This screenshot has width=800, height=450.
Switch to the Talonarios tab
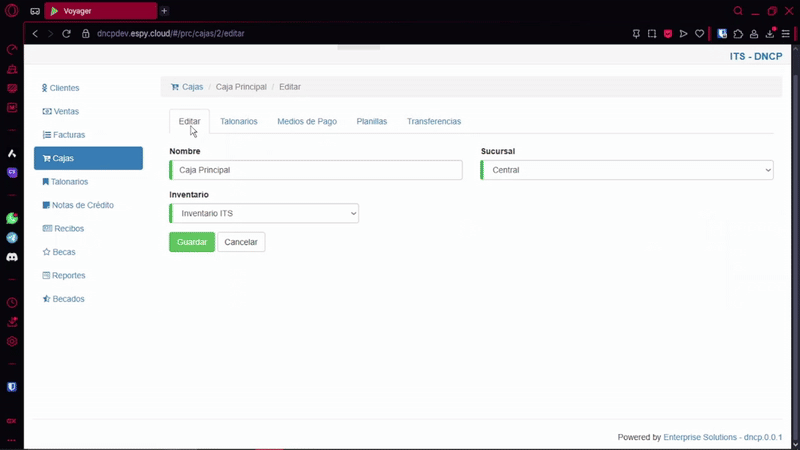239,121
